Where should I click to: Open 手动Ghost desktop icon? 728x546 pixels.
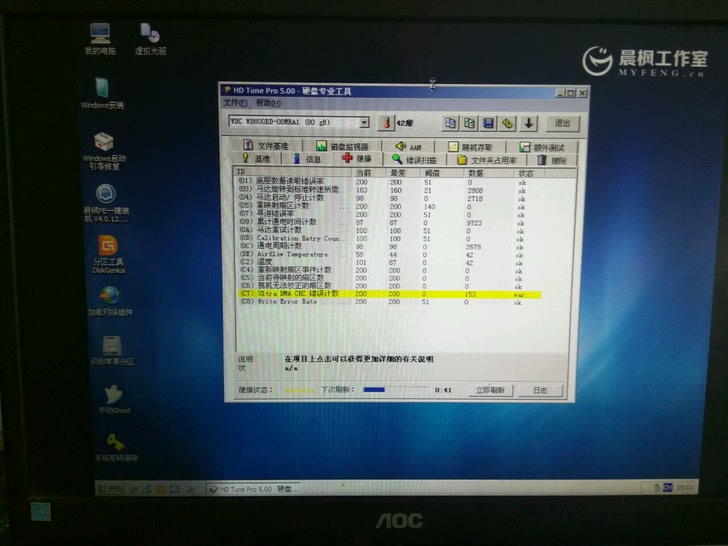pos(114,399)
